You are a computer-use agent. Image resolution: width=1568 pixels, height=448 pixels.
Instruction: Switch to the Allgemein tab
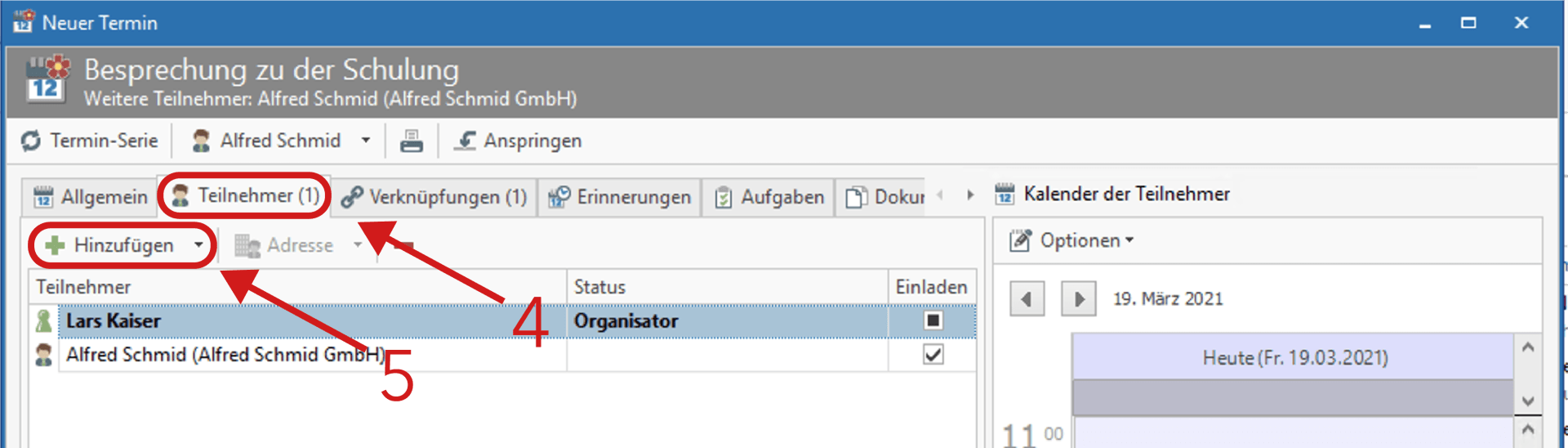pos(90,197)
